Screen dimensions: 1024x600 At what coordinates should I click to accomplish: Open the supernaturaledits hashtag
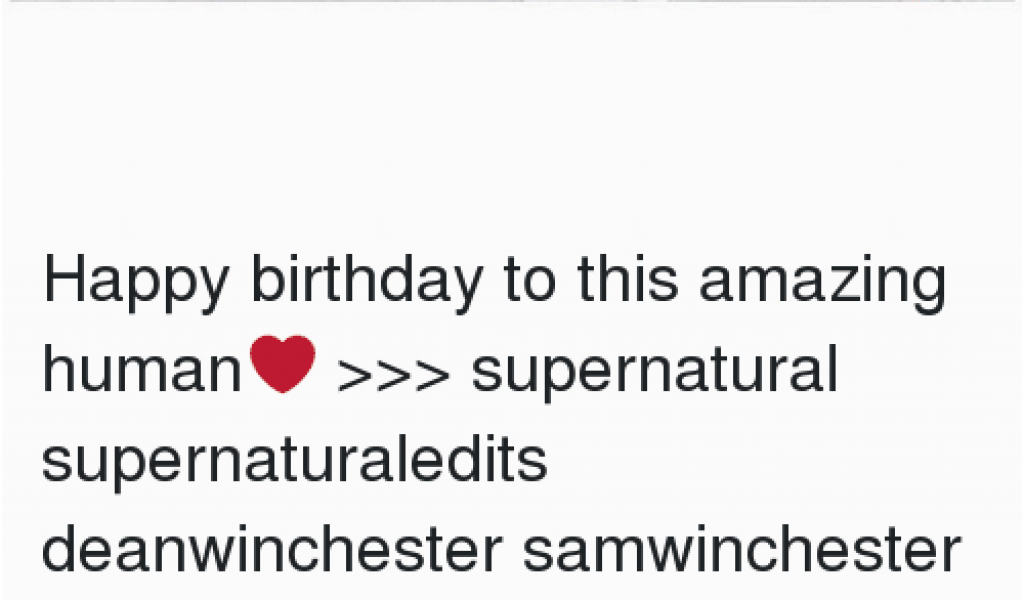coord(295,461)
